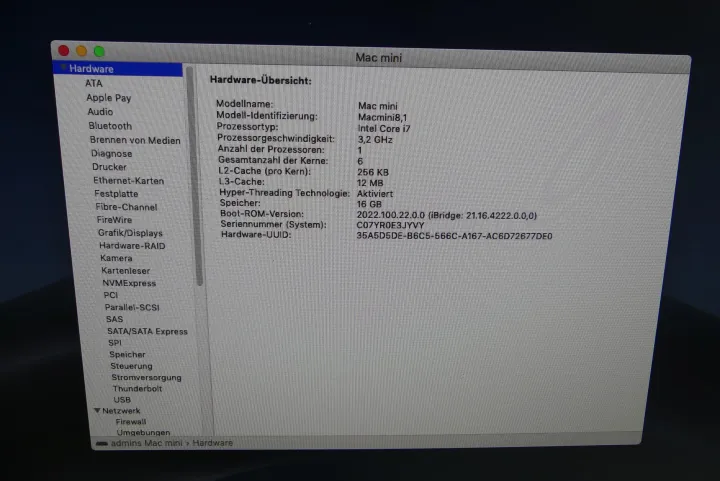The image size is (720, 481).
Task: Click the 'Aktiviert' Hyper-Threading value
Action: tap(375, 194)
